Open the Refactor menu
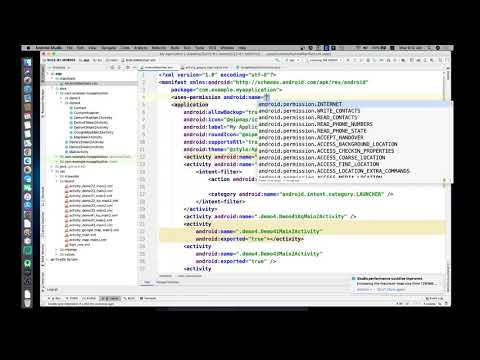 pos(159,48)
